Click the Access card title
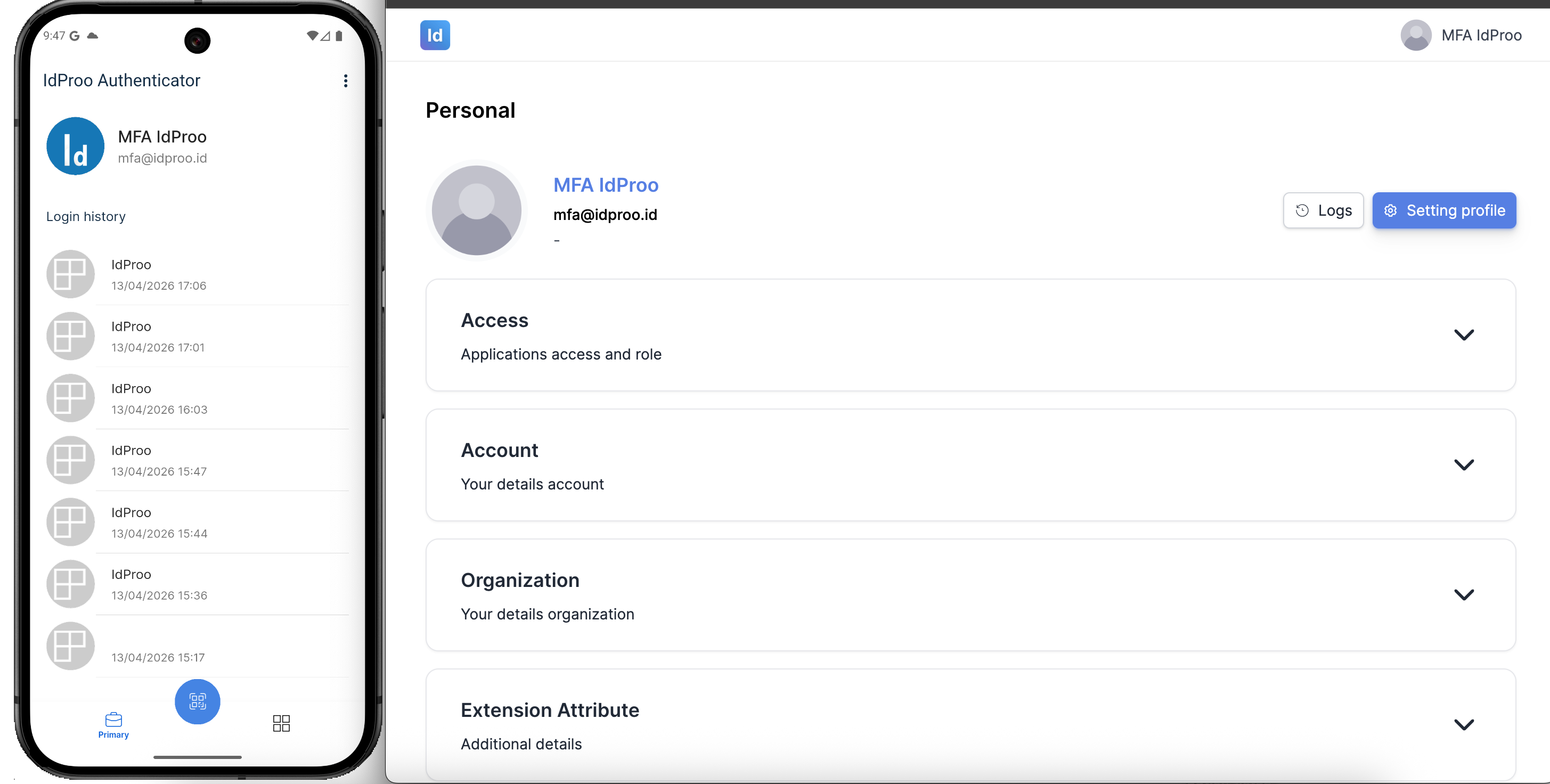 point(494,321)
